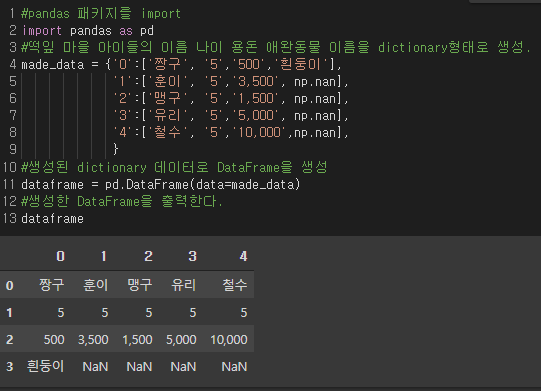
Task: Click the NaN cell under column 4
Action: pos(234,367)
